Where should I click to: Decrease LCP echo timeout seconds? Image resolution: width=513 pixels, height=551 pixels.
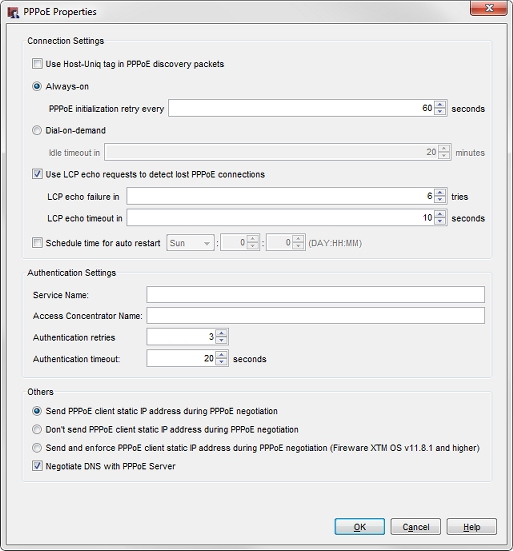440,221
